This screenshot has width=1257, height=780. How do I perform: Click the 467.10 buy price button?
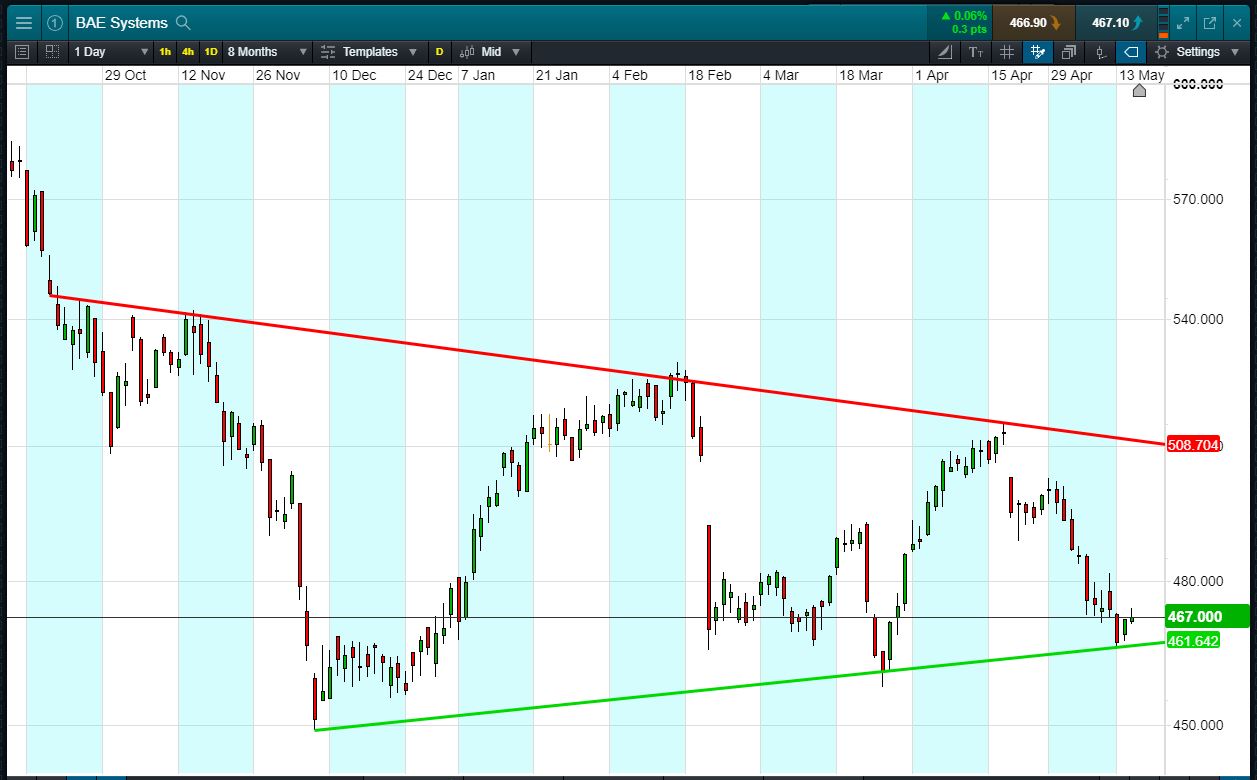click(x=1117, y=22)
